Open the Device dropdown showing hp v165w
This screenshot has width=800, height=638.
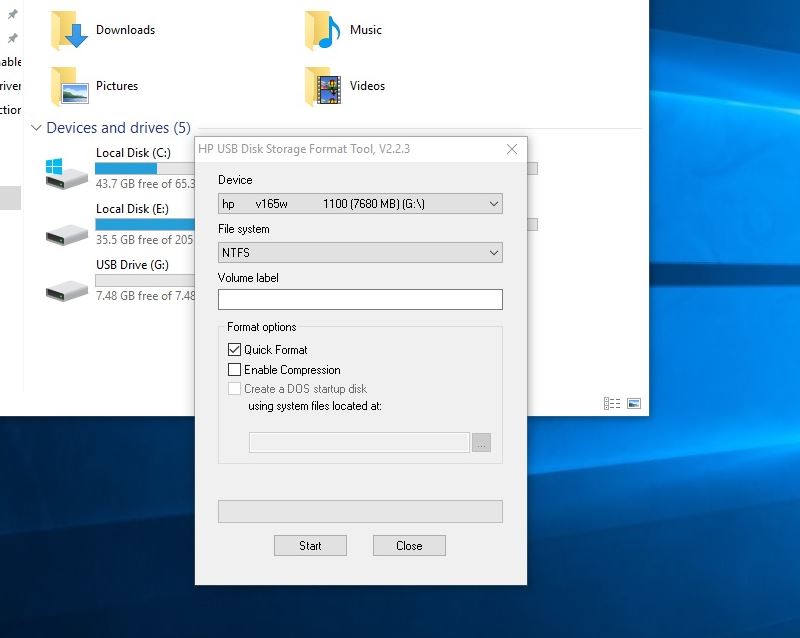tap(360, 204)
